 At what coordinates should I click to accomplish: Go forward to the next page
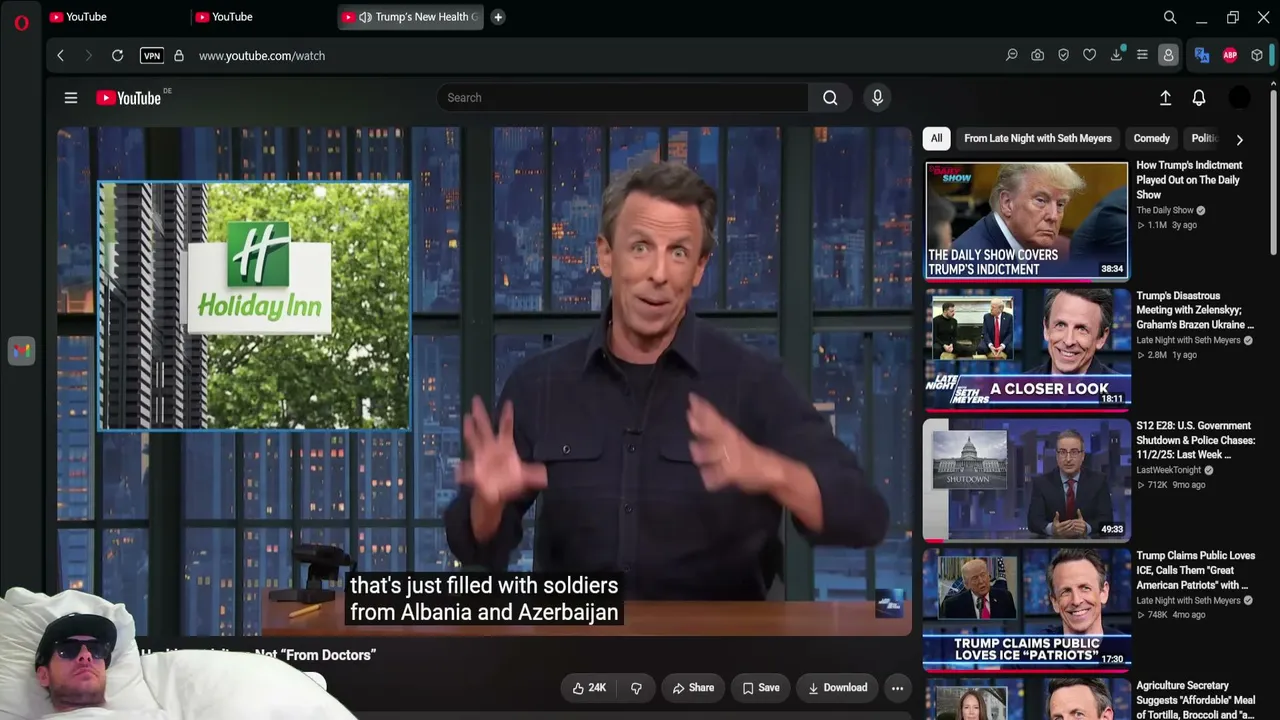tap(88, 56)
